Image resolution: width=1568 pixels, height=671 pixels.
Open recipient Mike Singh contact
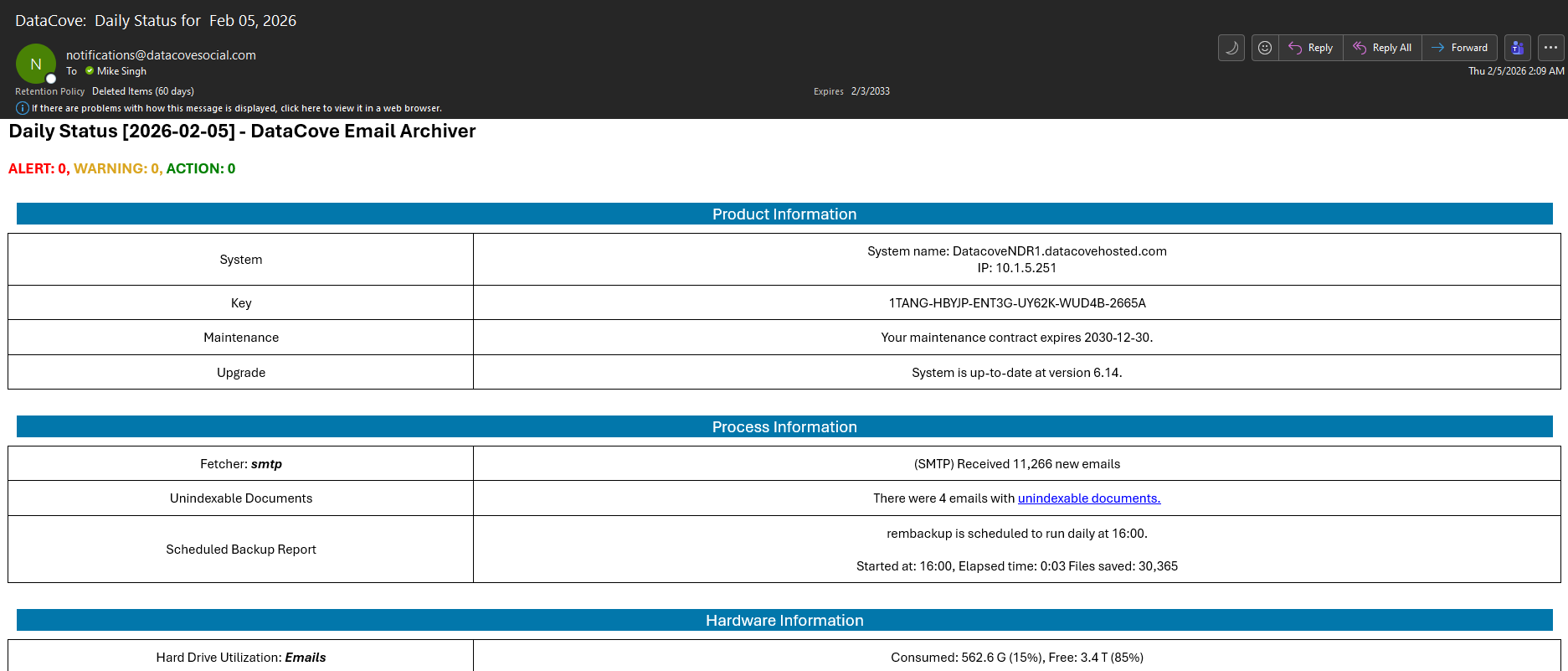pyautogui.click(x=121, y=71)
